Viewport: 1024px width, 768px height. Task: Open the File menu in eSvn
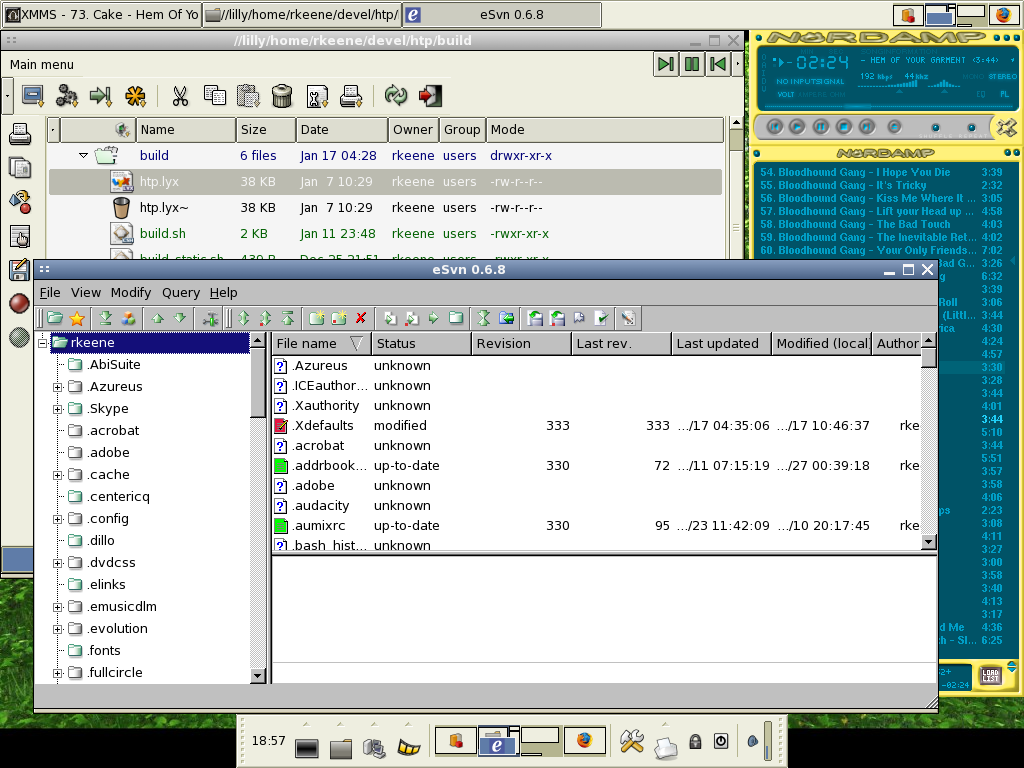[x=50, y=293]
